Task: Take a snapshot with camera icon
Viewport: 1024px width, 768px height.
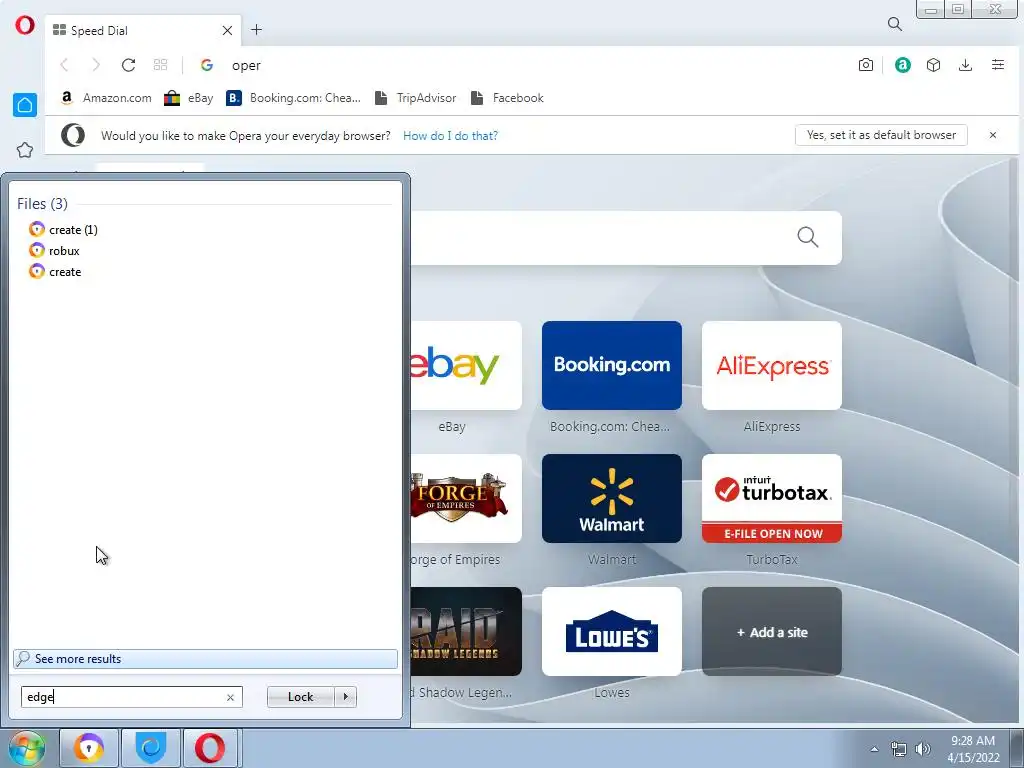Action: tap(865, 65)
